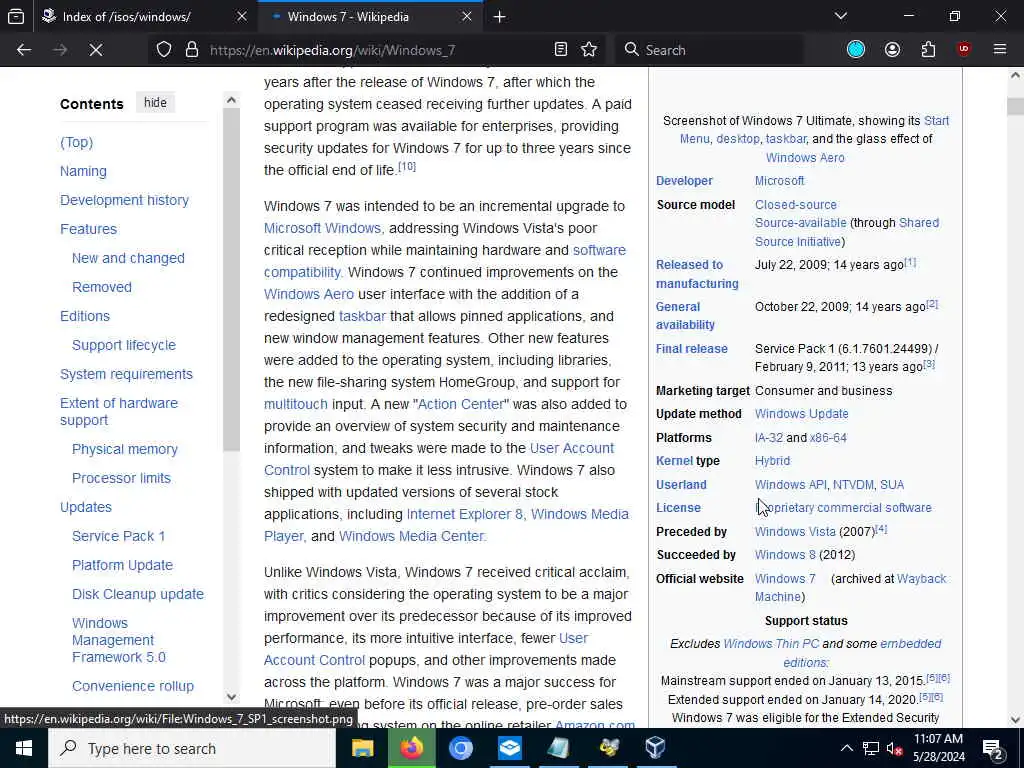View site info via the padlock icon

tap(191, 50)
